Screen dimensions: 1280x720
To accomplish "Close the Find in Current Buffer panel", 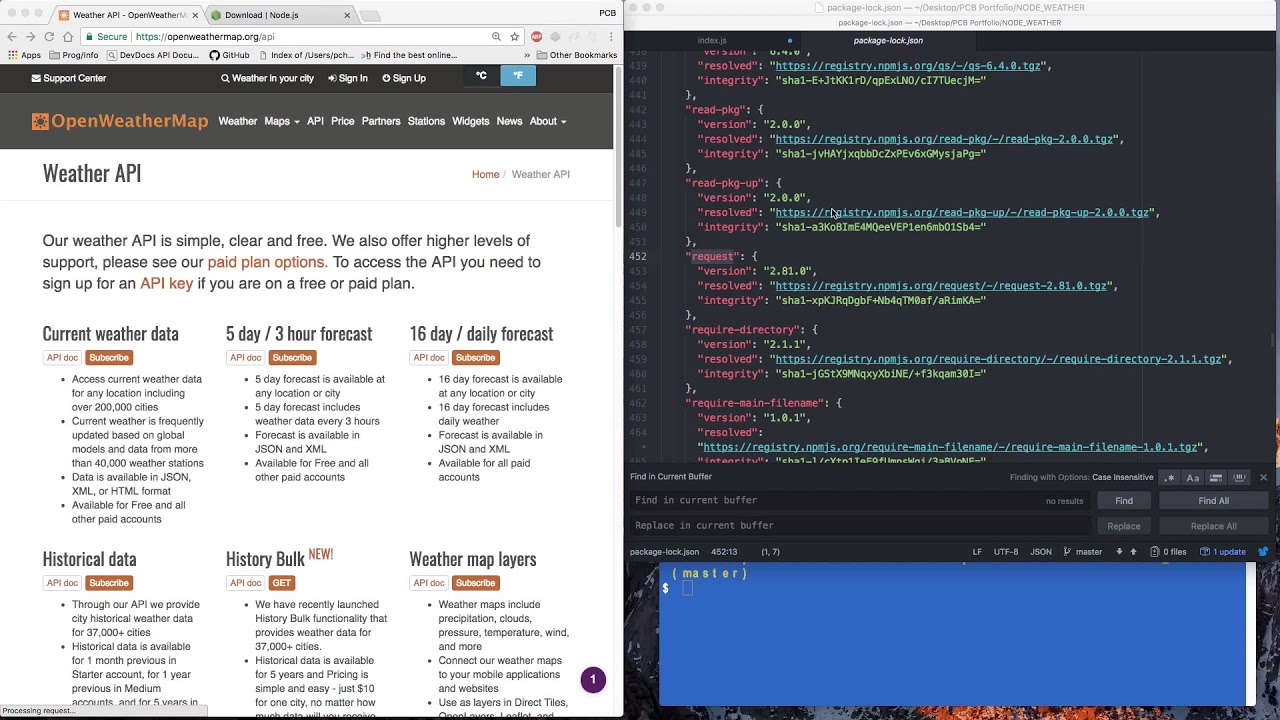I will [1263, 477].
